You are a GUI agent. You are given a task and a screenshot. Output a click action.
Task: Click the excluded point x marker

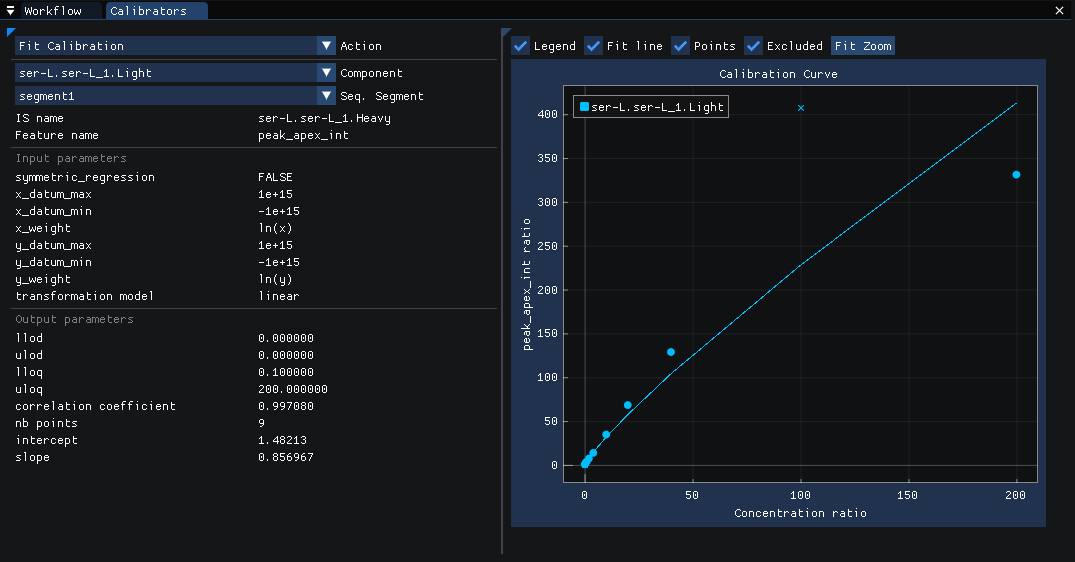pos(801,108)
